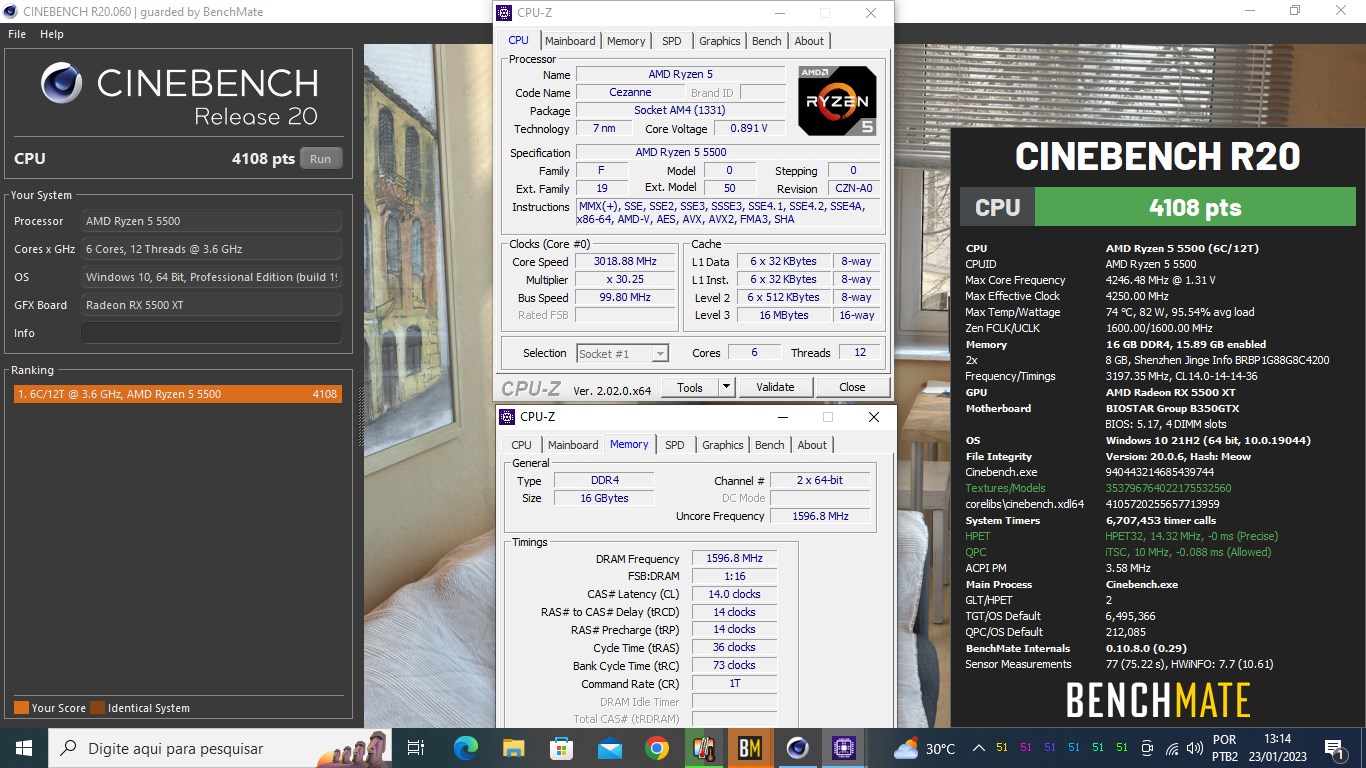Viewport: 1366px width, 768px height.
Task: Click the DRAM Frequency value 1596.8 MHz
Action: point(734,559)
